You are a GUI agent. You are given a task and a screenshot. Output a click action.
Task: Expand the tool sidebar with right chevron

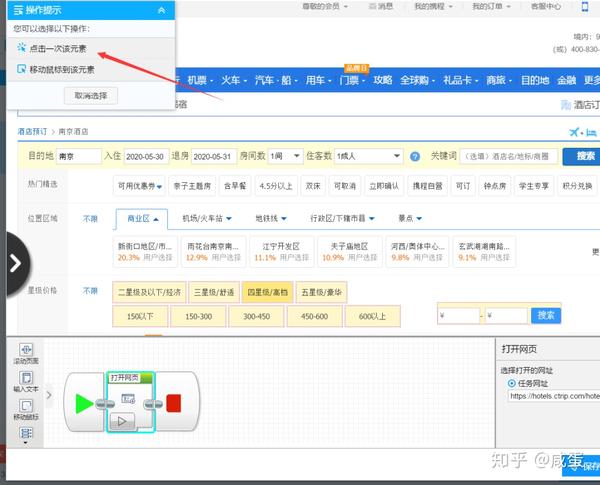[x=49, y=395]
